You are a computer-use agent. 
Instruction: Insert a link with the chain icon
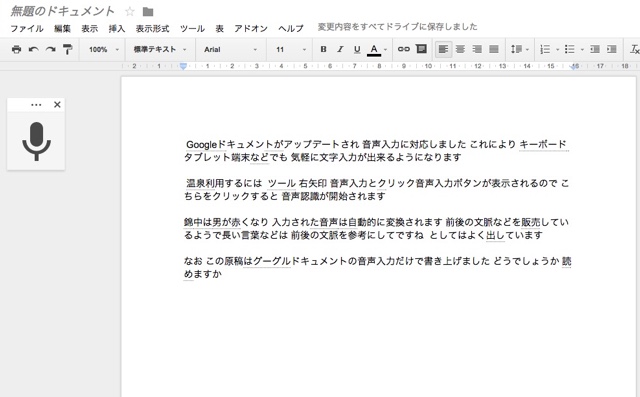point(404,49)
